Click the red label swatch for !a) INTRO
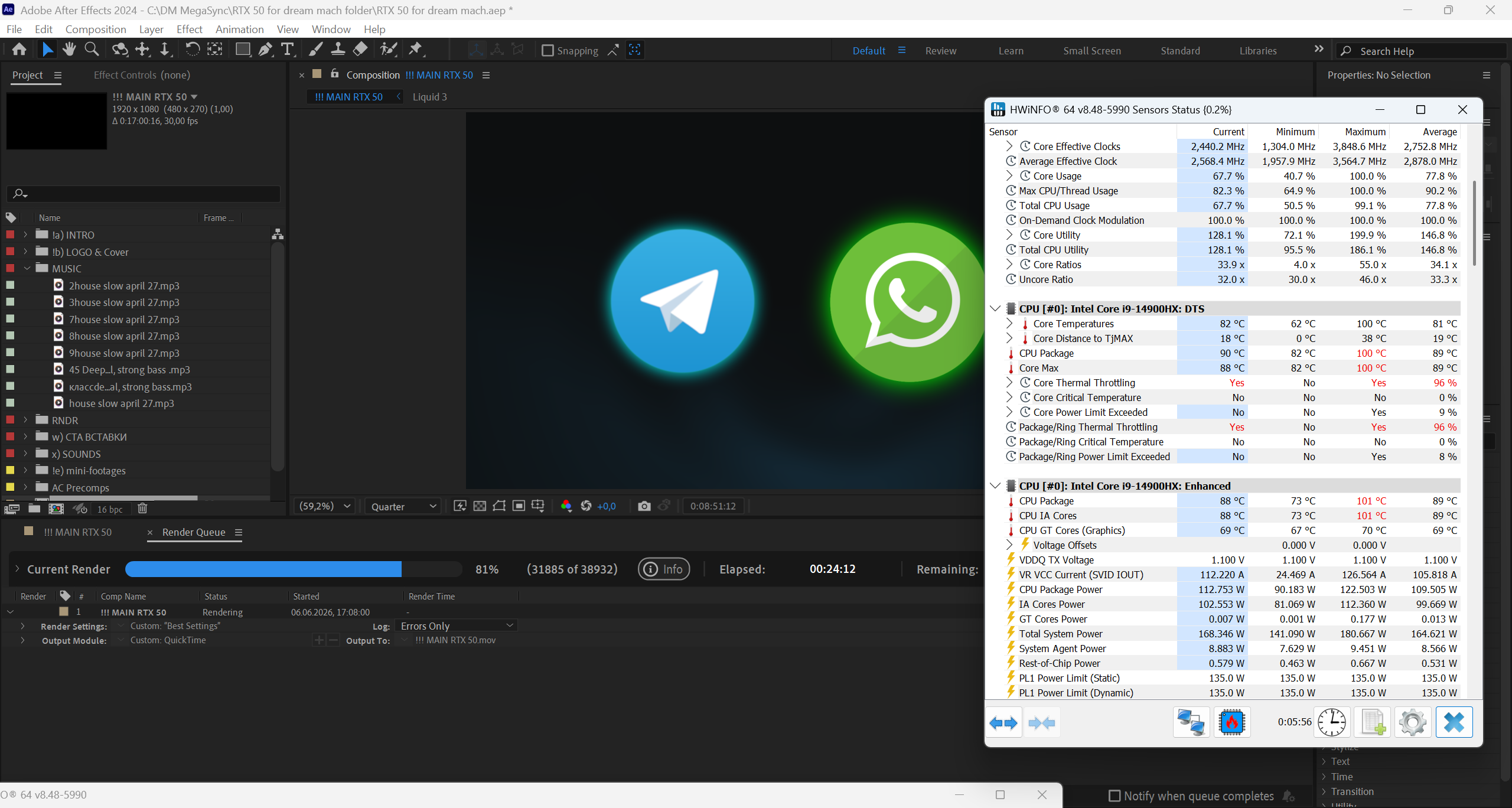This screenshot has height=808, width=1512. (x=10, y=234)
